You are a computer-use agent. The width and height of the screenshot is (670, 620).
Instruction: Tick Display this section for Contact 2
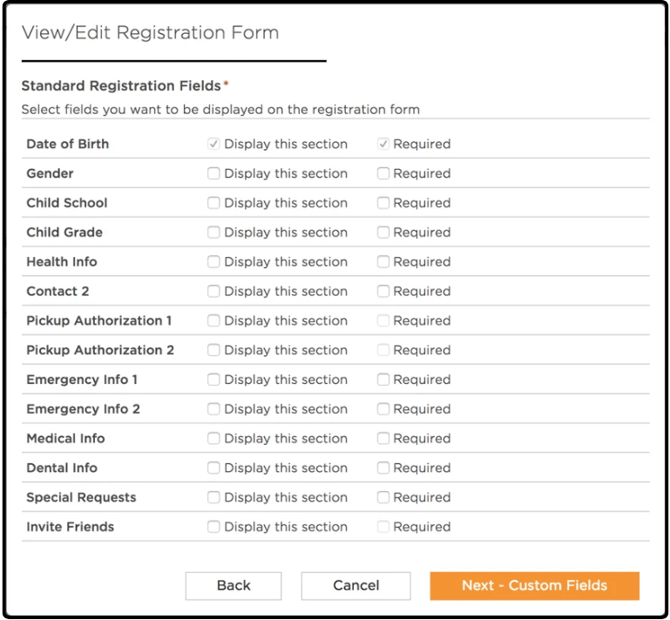point(214,291)
